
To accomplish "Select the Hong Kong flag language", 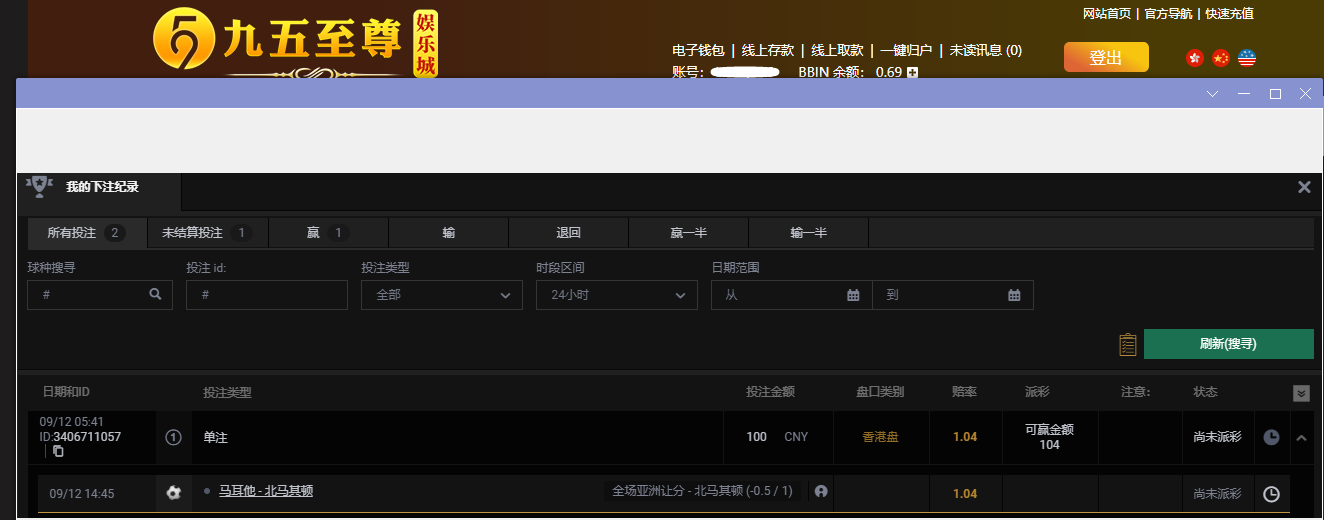I will coord(1194,58).
